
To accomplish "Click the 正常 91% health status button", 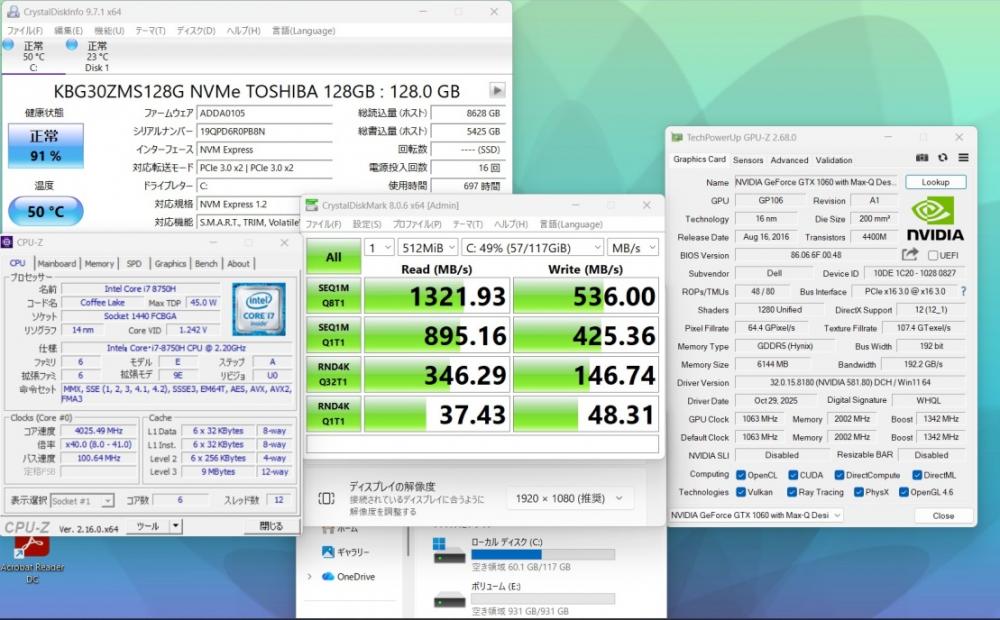I will pyautogui.click(x=45, y=145).
